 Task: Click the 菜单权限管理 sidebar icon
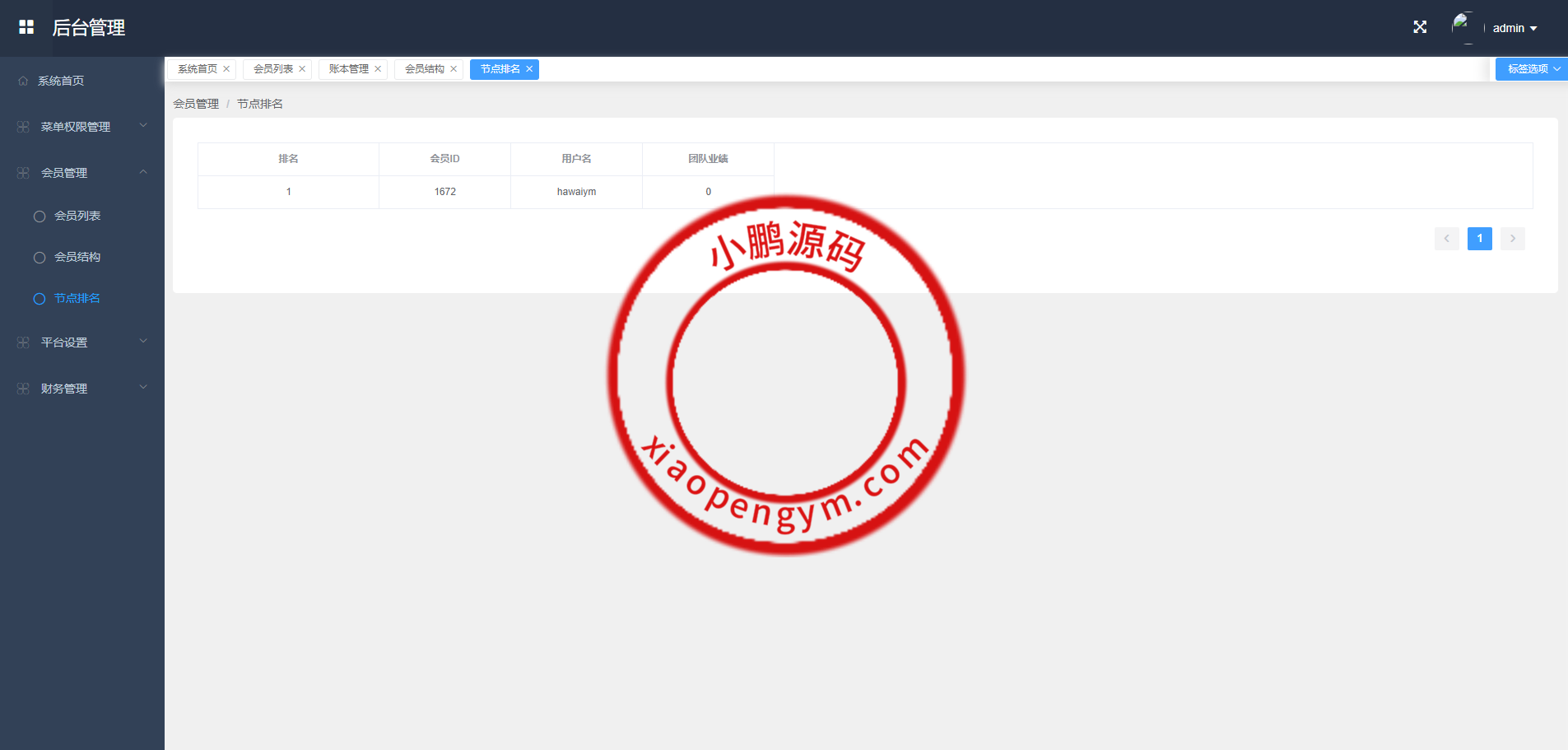pos(23,127)
